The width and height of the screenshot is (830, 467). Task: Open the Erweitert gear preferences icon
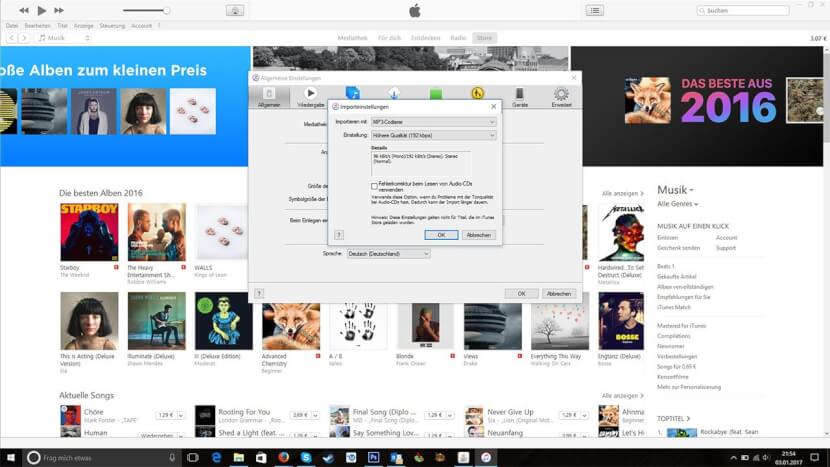click(561, 97)
